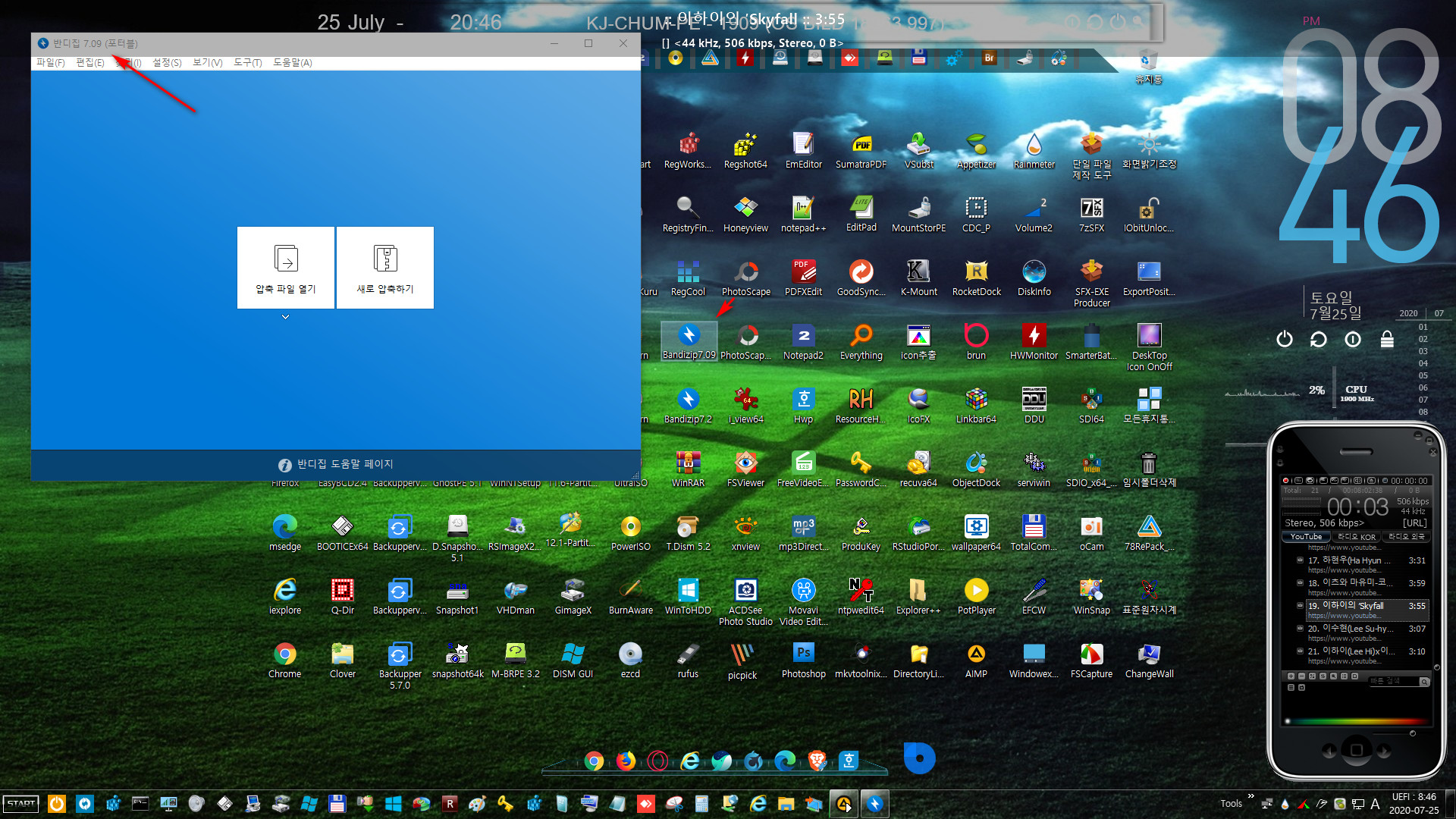Open the TotalCommander desktop icon
The image size is (1456, 819).
pos(1034,533)
